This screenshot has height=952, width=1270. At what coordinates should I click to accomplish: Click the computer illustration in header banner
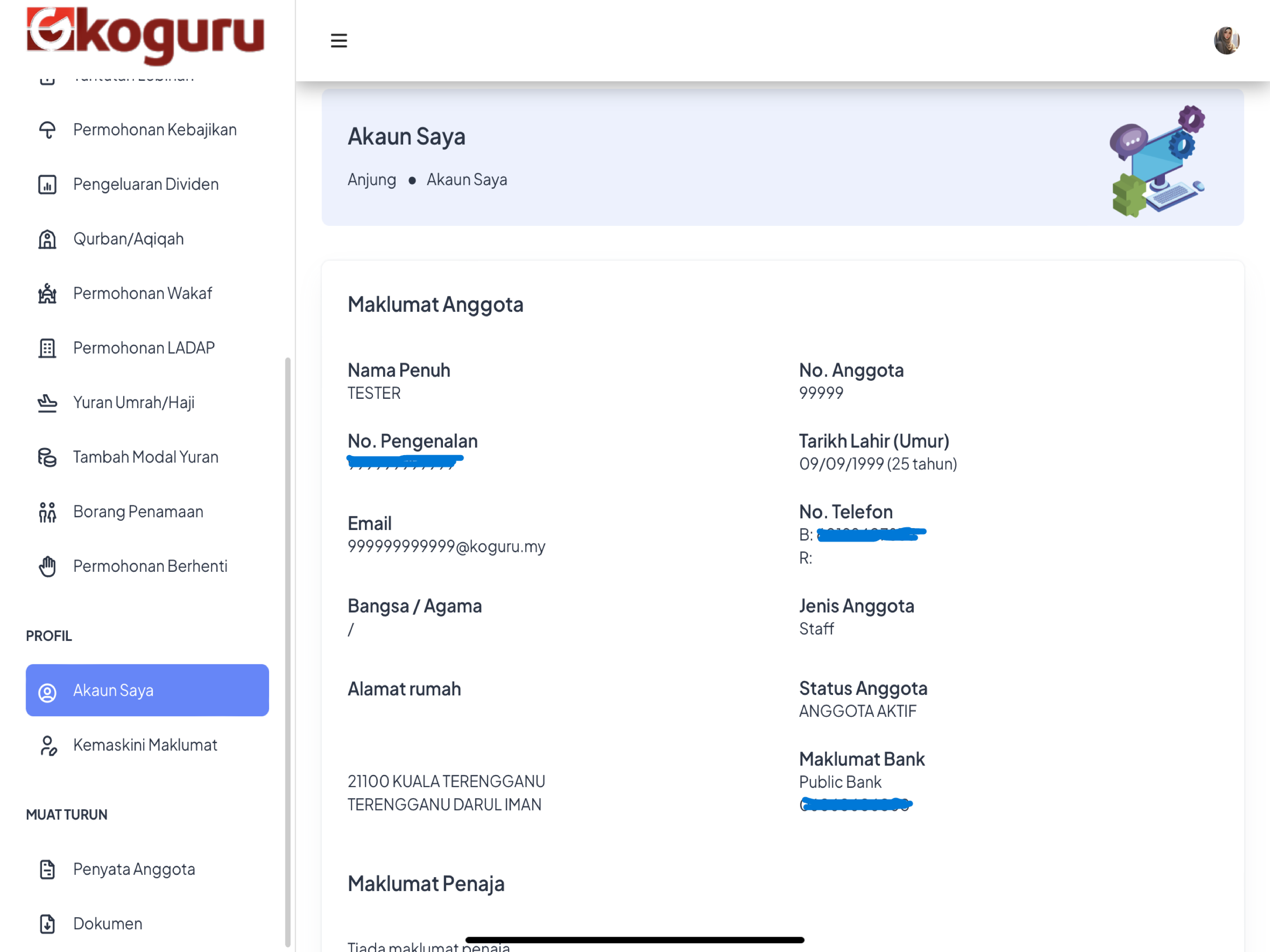(1158, 161)
